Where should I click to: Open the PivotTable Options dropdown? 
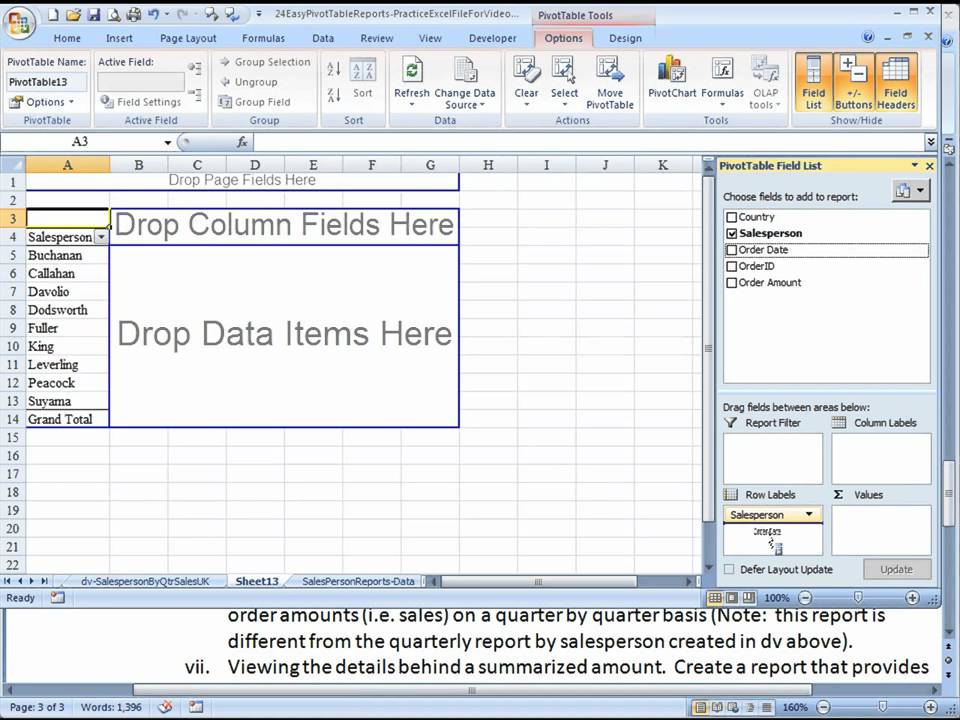click(x=42, y=102)
